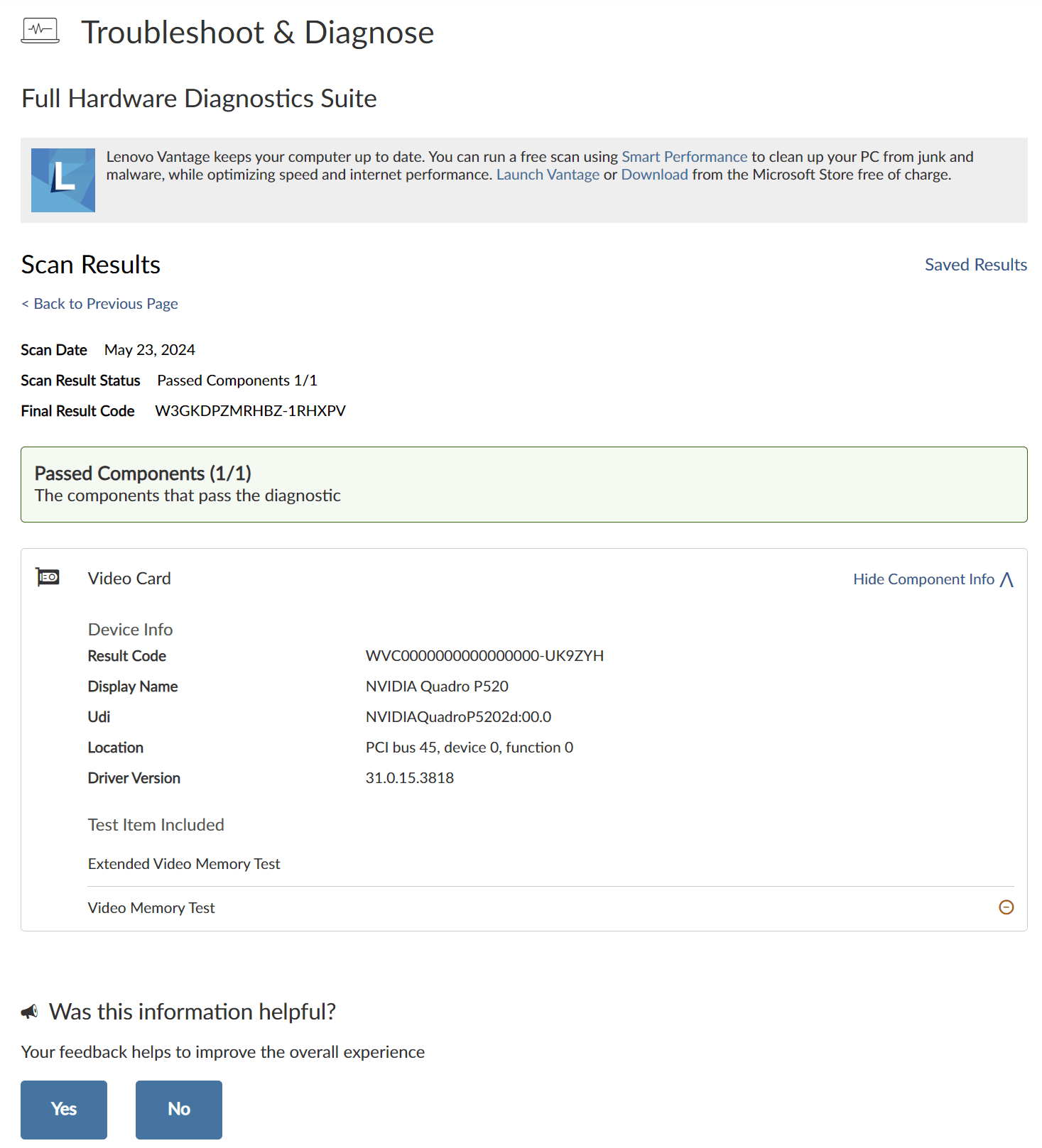The width and height of the screenshot is (1042, 1148).
Task: Click the Scan Result Status label
Action: point(80,381)
